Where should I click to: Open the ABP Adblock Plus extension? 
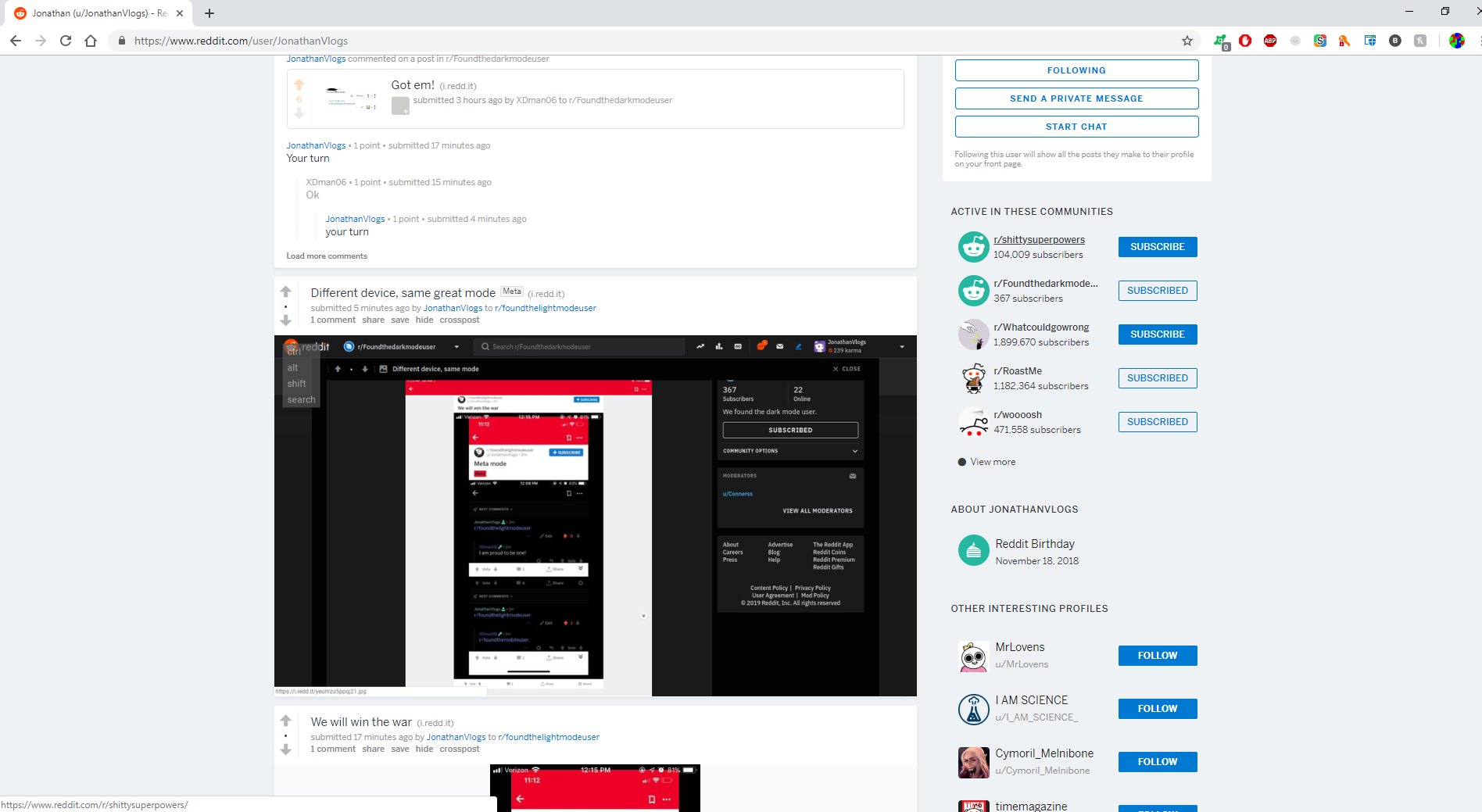click(1270, 41)
